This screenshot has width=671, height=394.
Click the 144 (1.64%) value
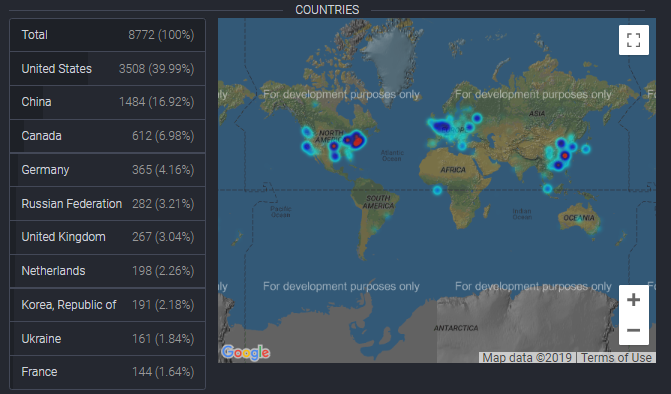[163, 372]
